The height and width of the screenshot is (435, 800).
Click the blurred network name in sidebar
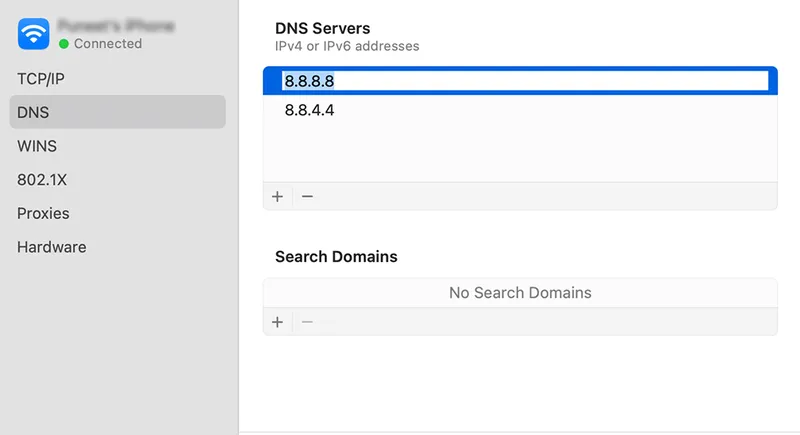pos(115,25)
